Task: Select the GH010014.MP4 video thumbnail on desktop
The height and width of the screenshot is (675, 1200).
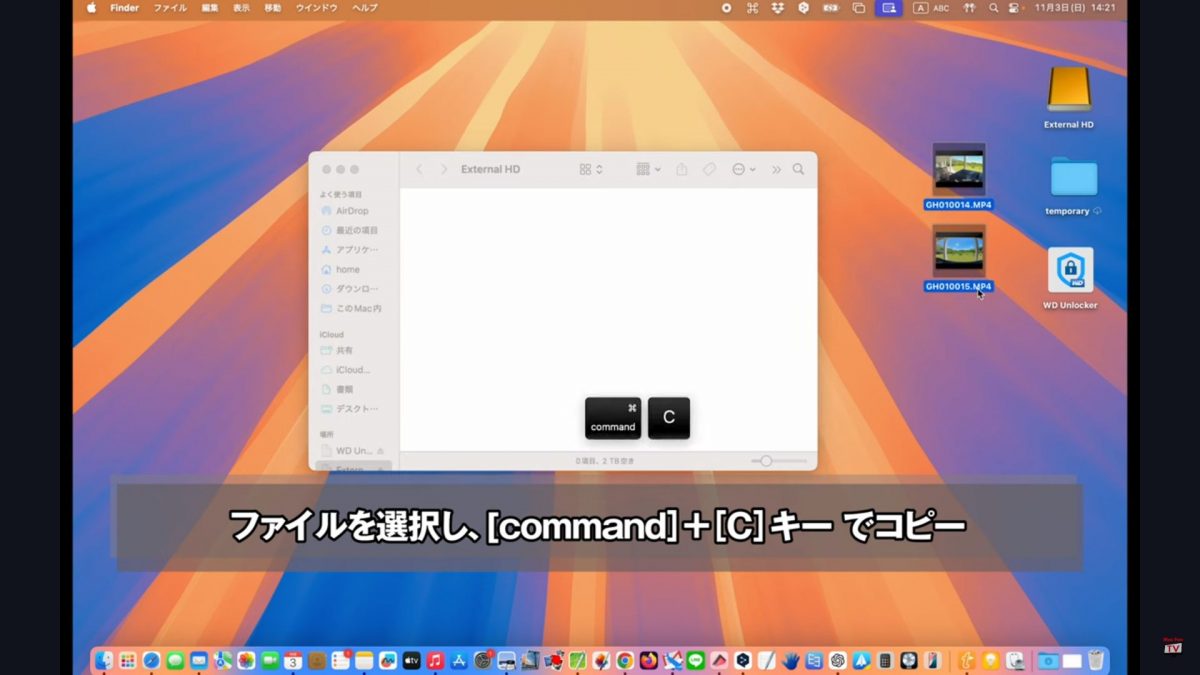Action: pyautogui.click(x=959, y=170)
